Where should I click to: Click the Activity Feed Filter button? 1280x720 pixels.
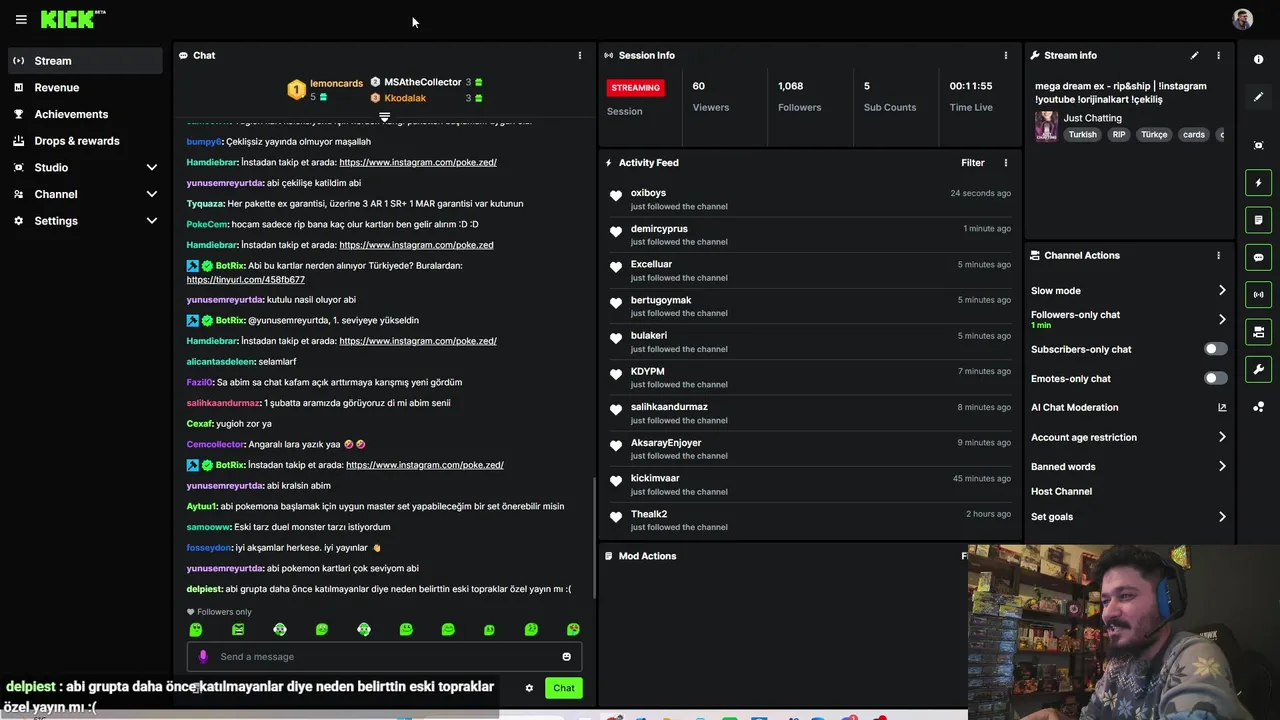coord(973,163)
